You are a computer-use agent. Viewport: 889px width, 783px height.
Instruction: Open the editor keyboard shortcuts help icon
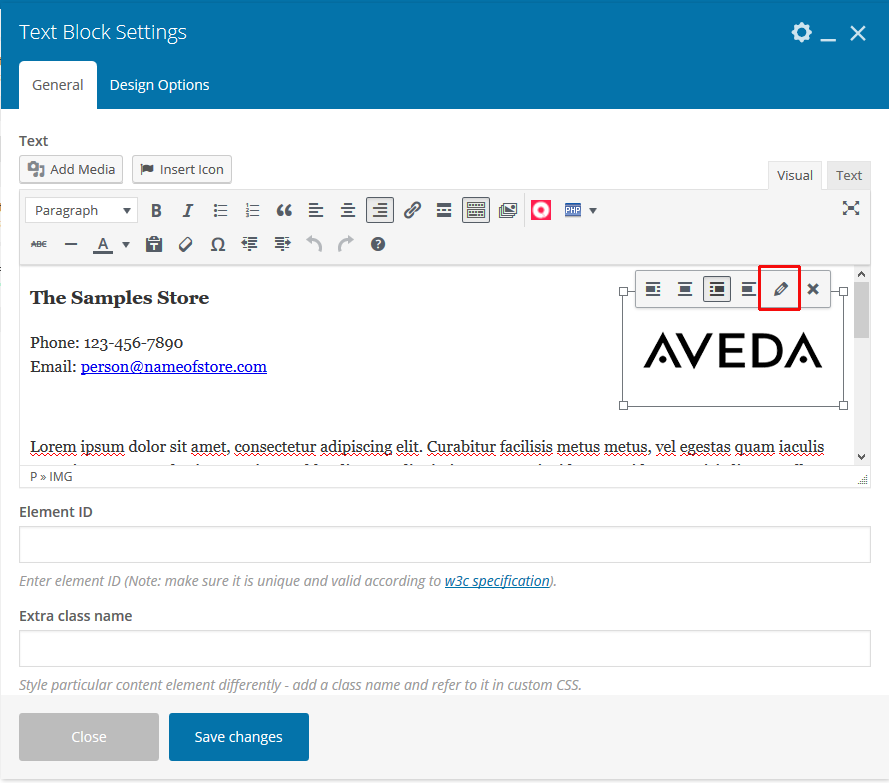point(377,244)
